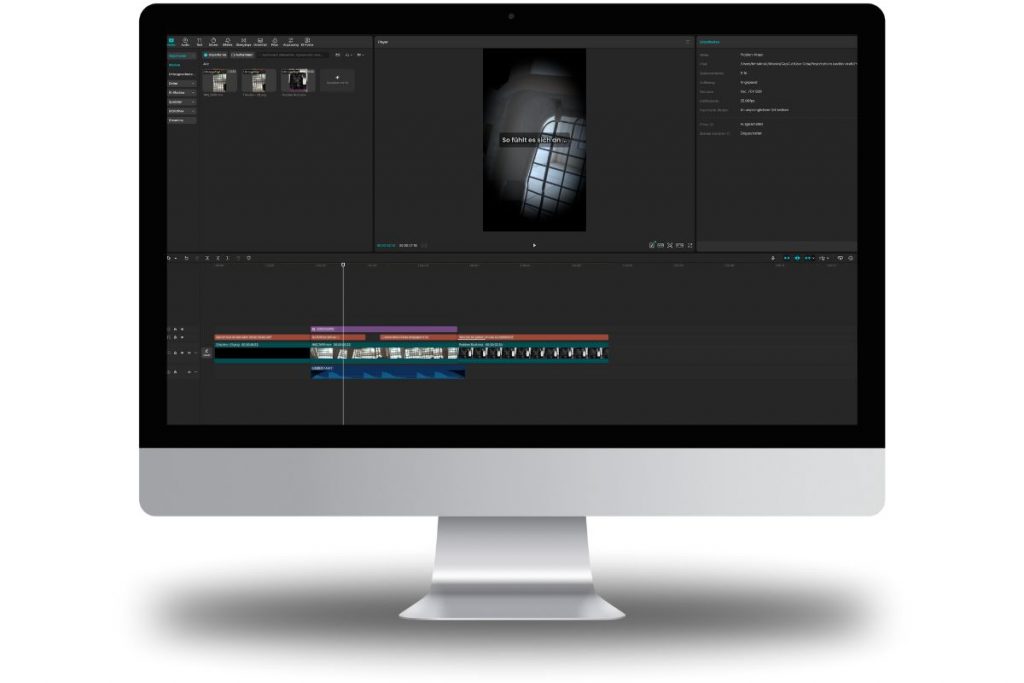Expand the selection tool dropdown in timeline
Screen dimensions: 1024x683
176,258
